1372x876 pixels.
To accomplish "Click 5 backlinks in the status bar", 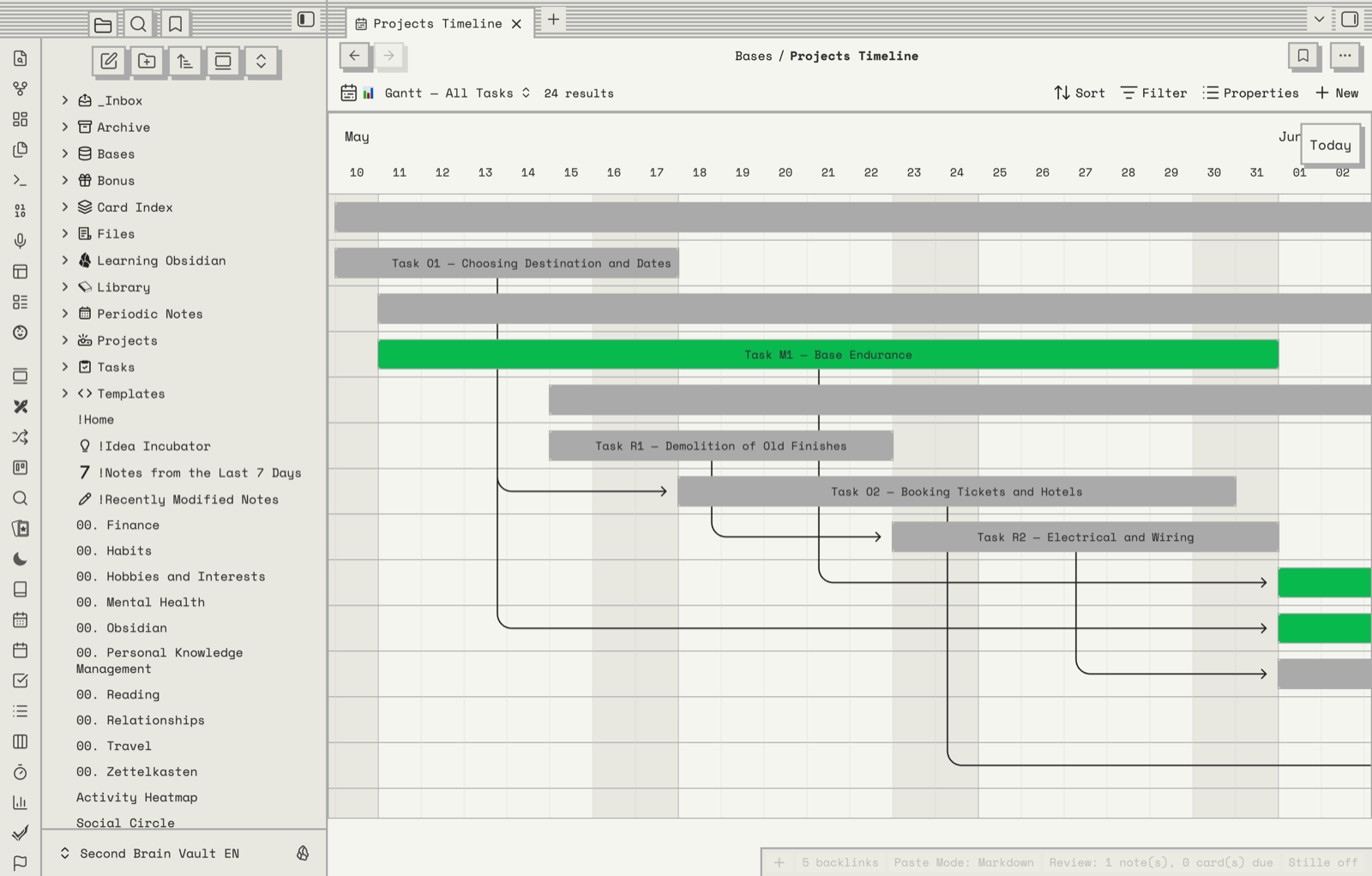I will click(x=839, y=862).
